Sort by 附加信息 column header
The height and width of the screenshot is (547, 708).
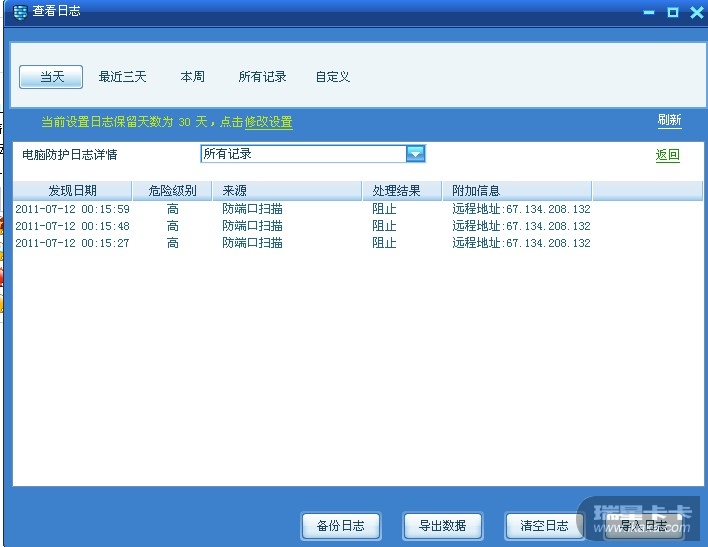pos(517,191)
